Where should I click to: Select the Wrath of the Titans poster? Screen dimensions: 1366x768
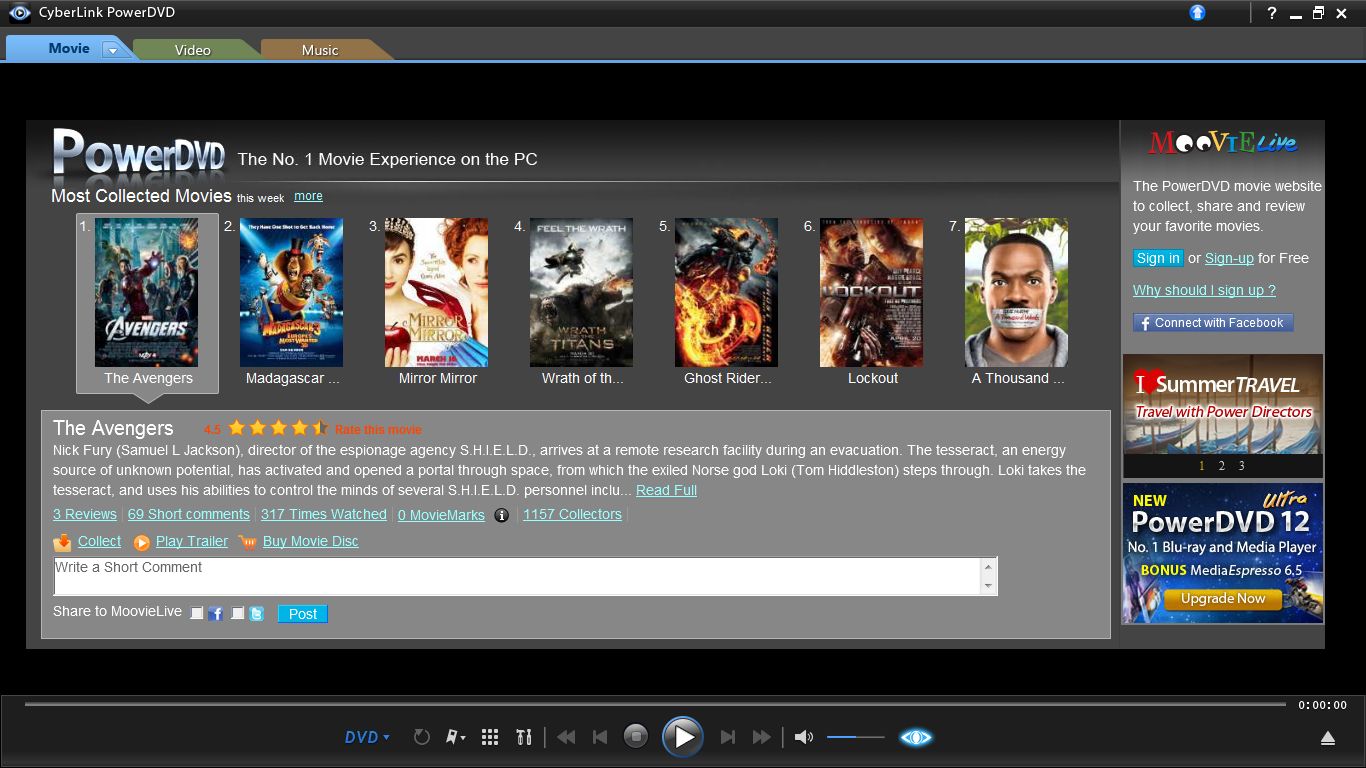coord(581,292)
